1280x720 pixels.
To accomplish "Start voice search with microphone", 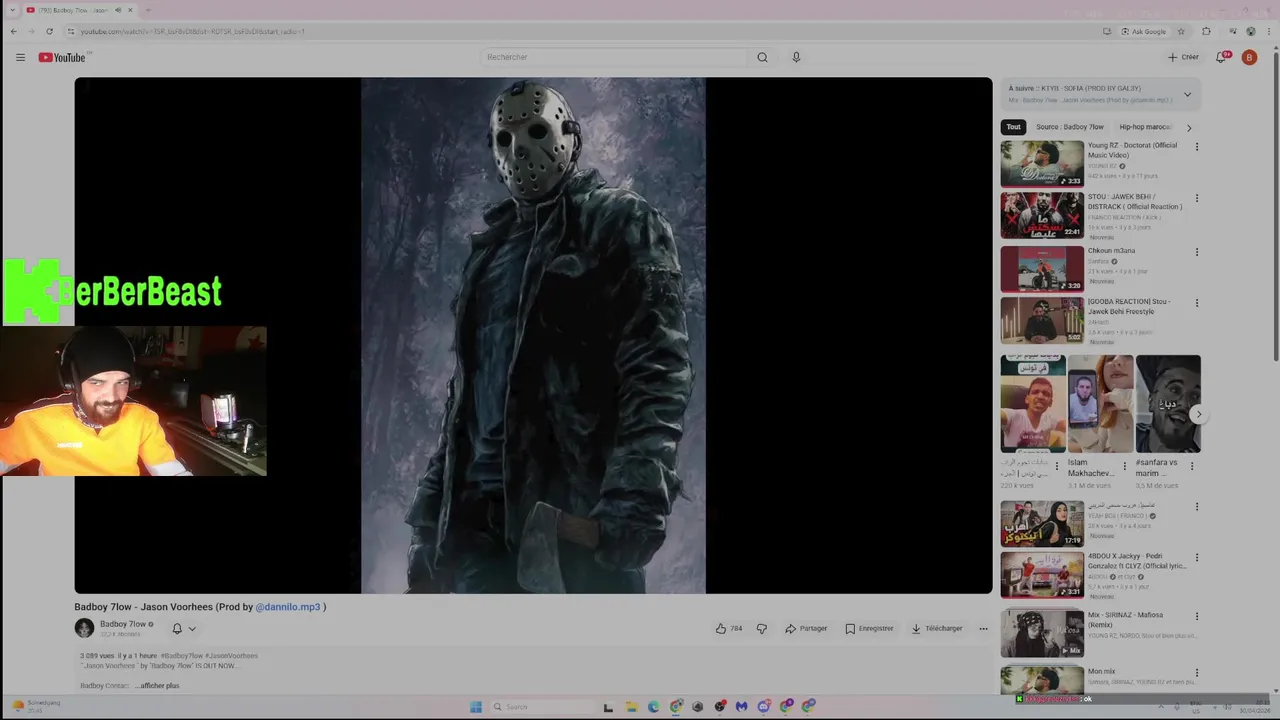I will click(796, 57).
